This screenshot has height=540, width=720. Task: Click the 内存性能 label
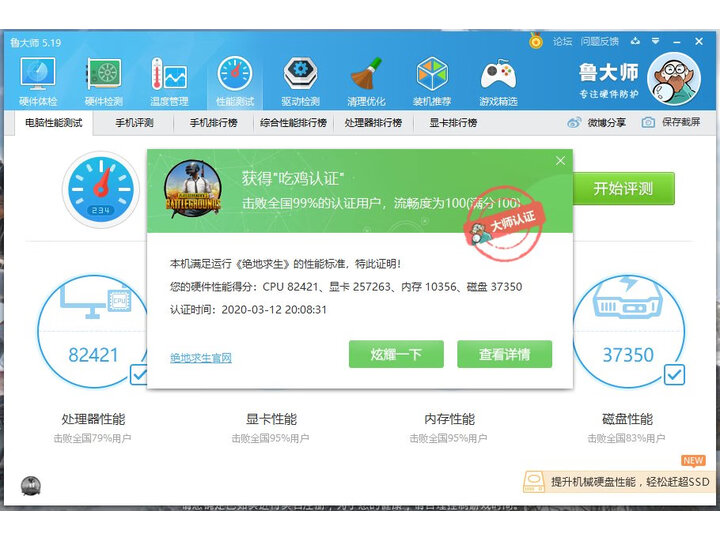[x=449, y=419]
